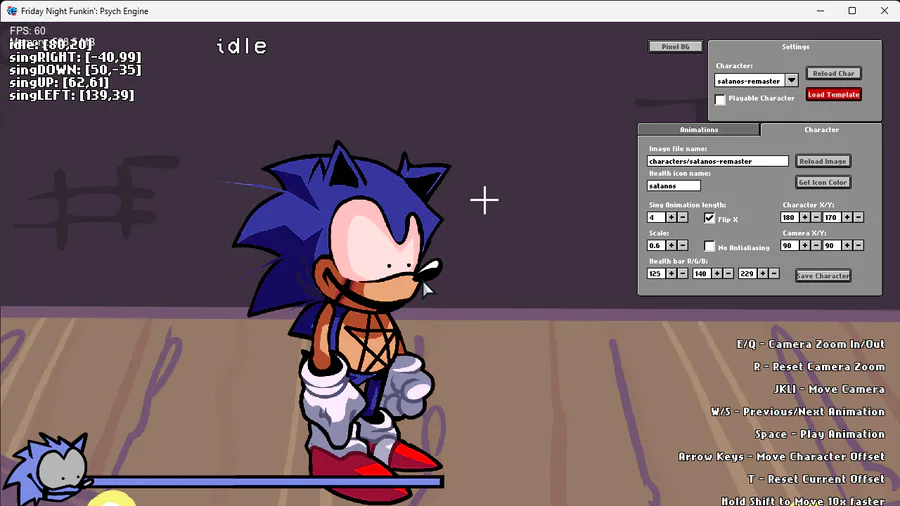The image size is (900, 506).
Task: Select the satanos-remaster character field
Action: pos(749,81)
